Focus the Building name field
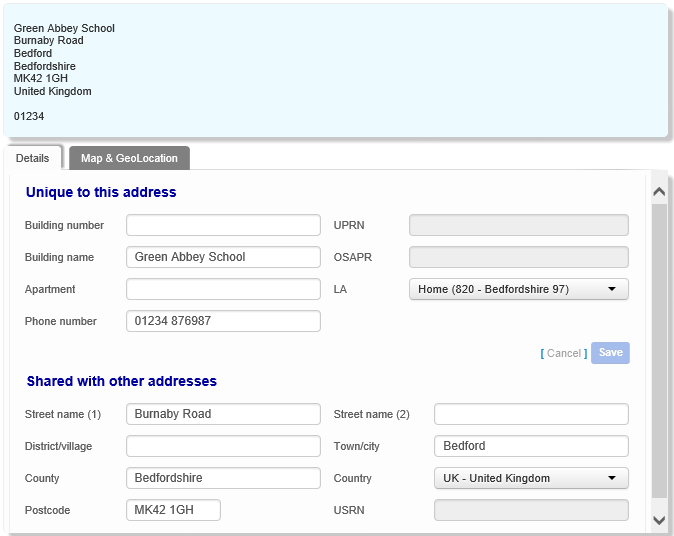Viewport: 674px width, 536px height. pos(223,257)
